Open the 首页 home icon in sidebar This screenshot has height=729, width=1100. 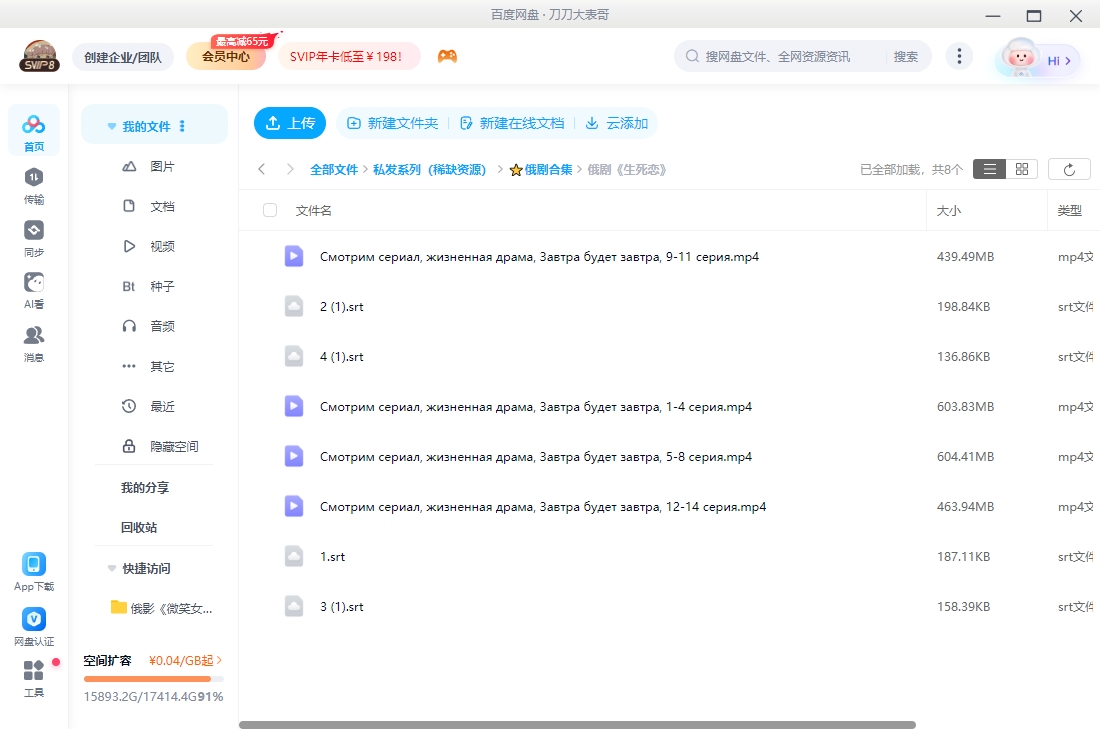tap(34, 132)
